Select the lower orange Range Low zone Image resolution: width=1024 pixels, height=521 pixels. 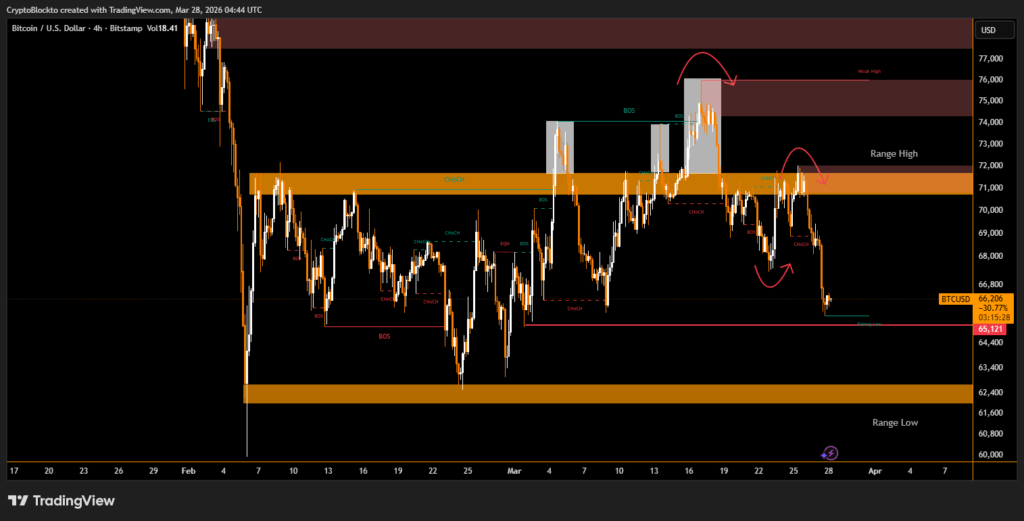coord(600,394)
